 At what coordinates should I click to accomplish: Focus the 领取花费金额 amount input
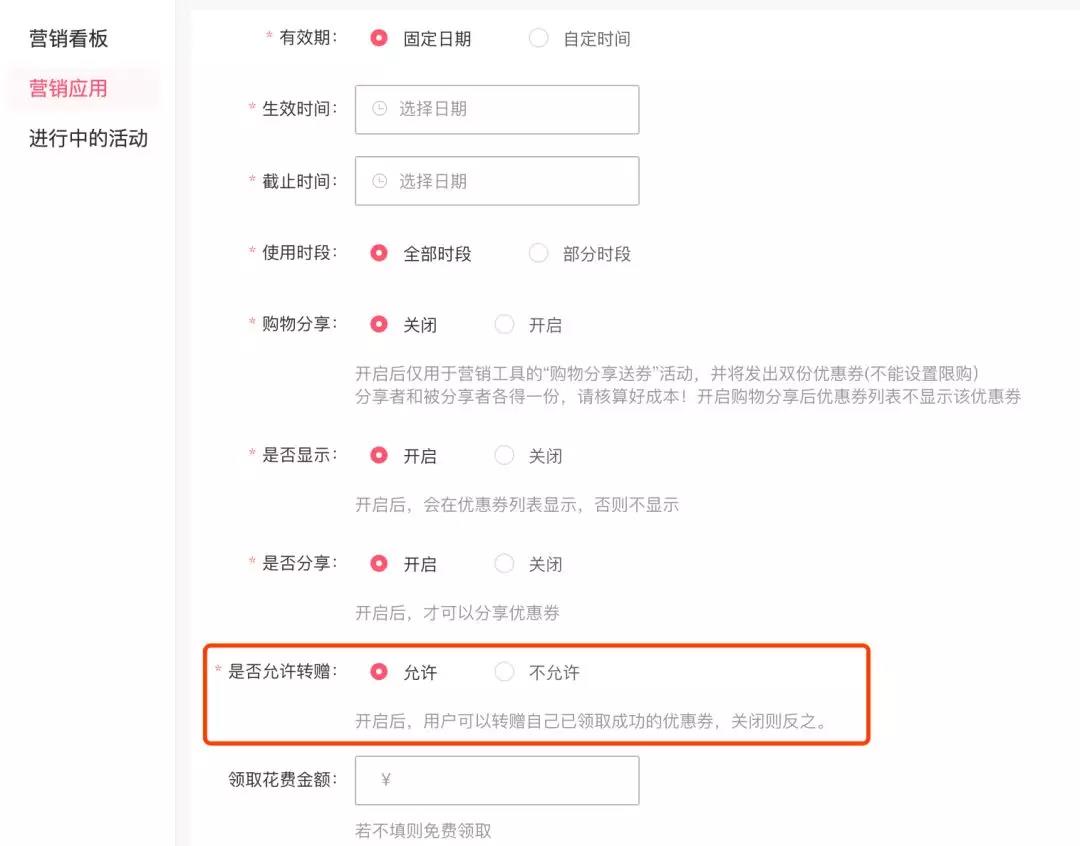[497, 781]
